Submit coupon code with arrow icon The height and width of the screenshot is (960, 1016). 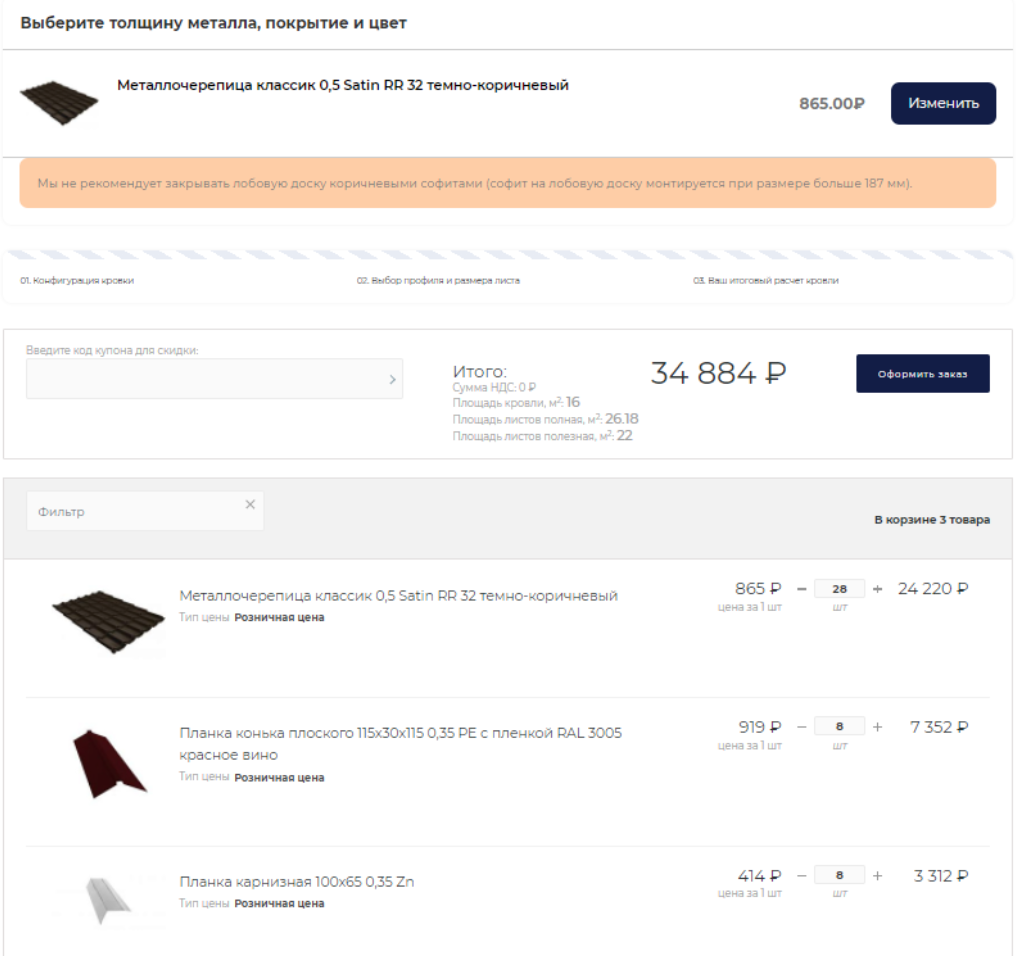[392, 380]
